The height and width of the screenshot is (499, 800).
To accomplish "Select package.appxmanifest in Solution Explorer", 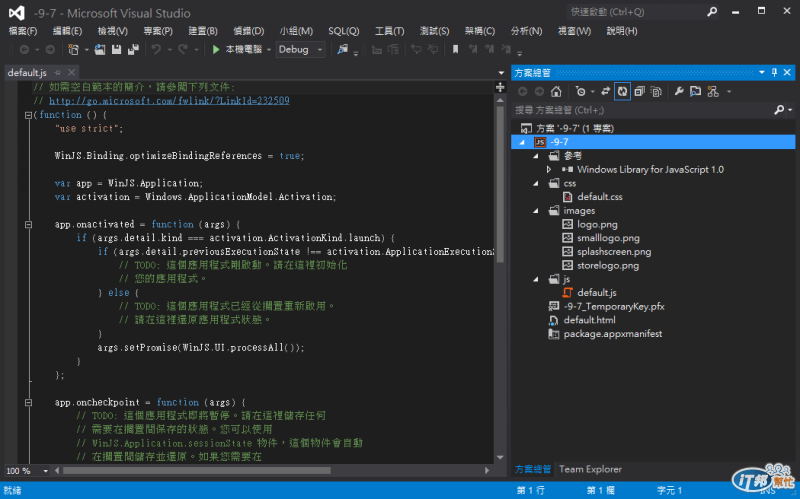I will click(x=612, y=334).
